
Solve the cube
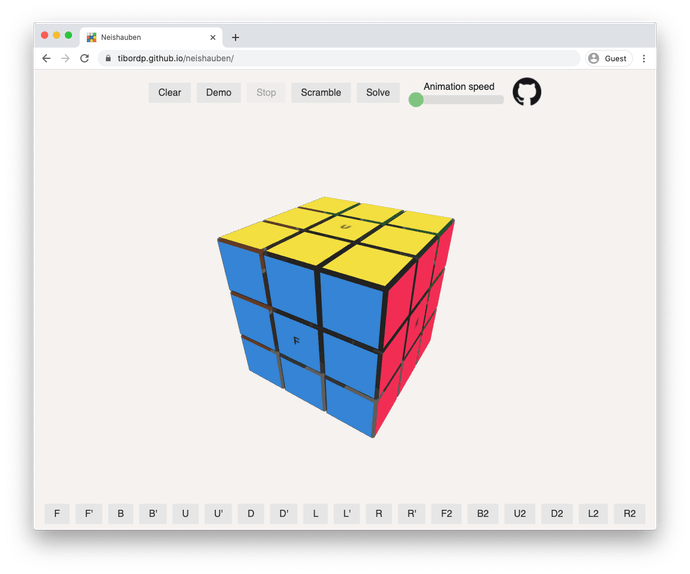[x=378, y=92]
